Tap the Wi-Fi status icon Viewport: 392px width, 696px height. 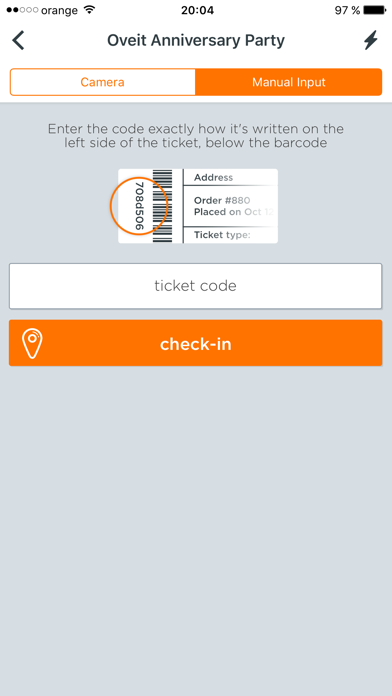pos(90,10)
